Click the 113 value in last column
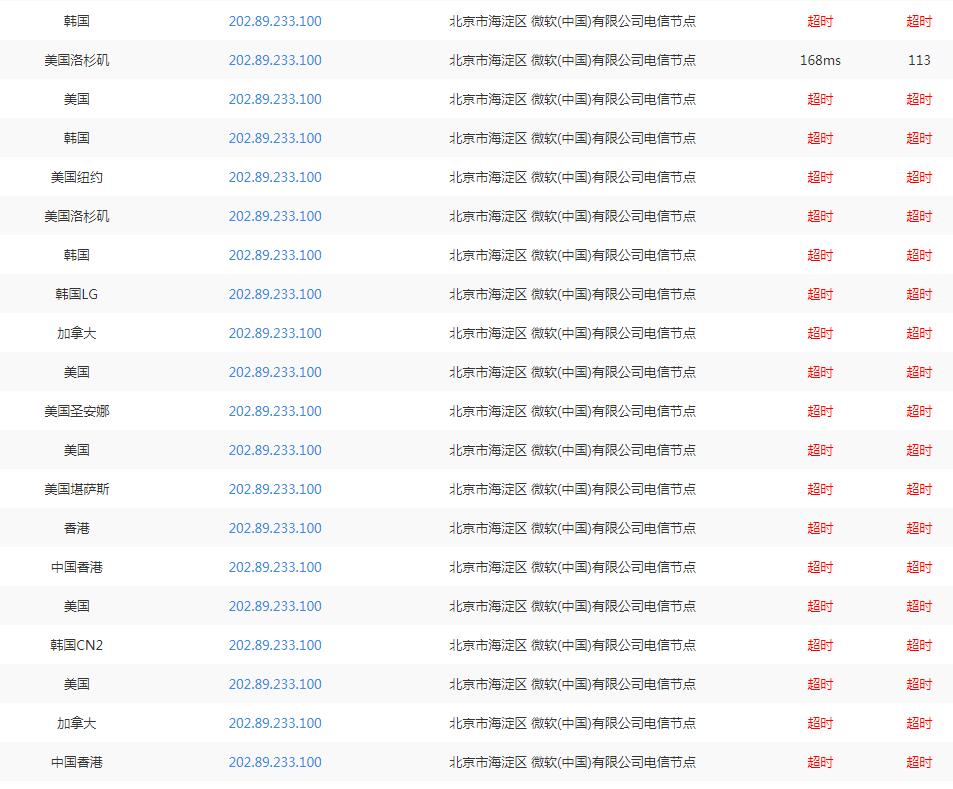 pos(919,60)
